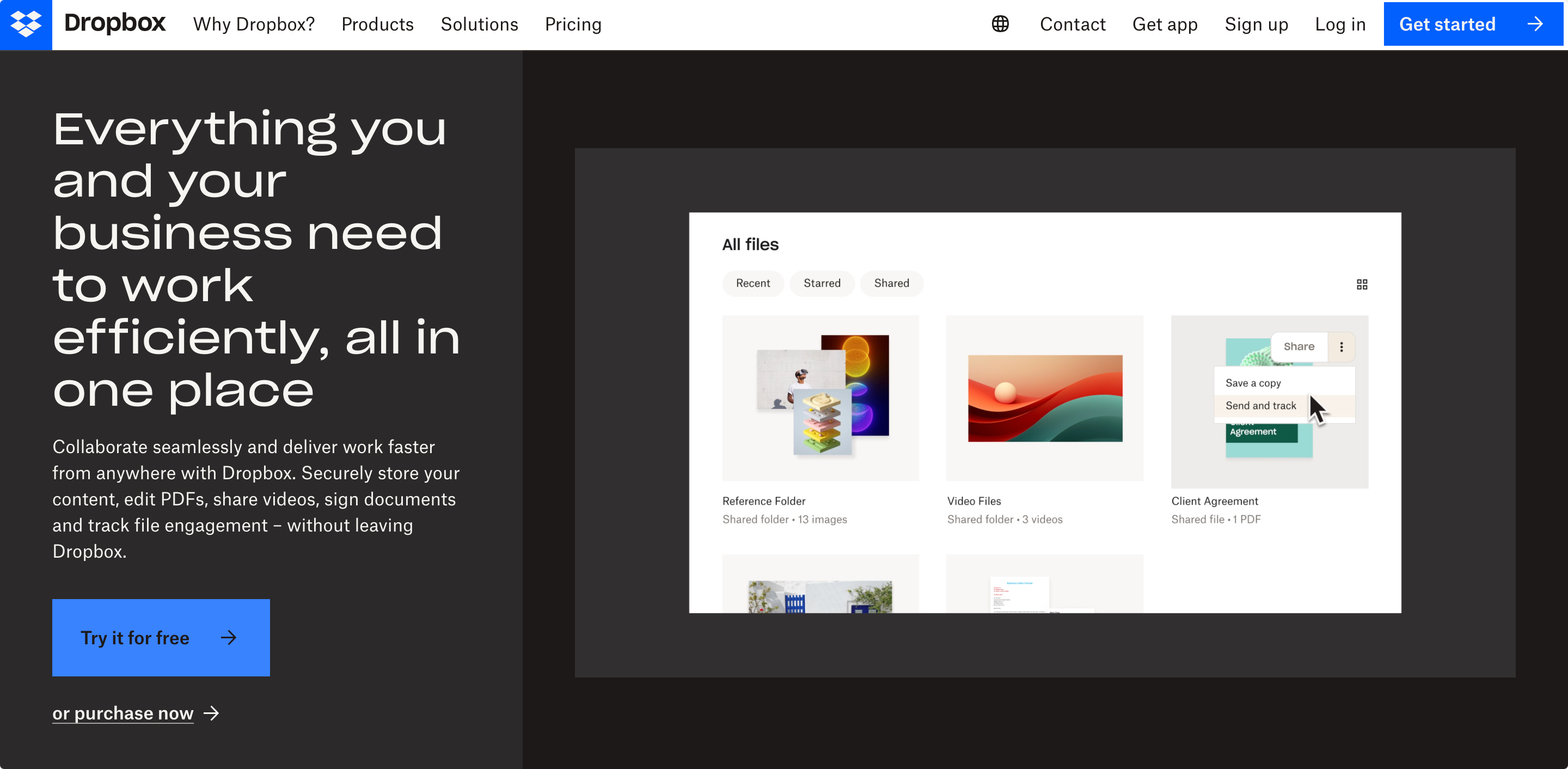The width and height of the screenshot is (1568, 769).
Task: Click Get app in the header
Action: click(1165, 25)
